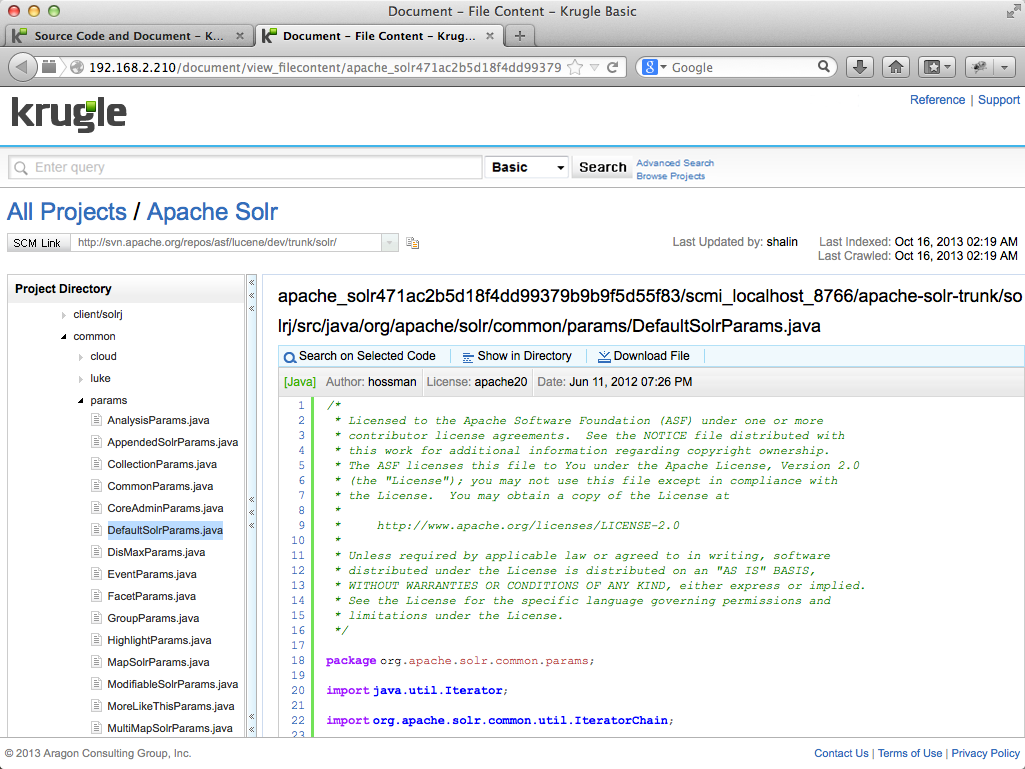Open DisMaxParams.java in the tree
The height and width of the screenshot is (769, 1025).
pyautogui.click(x=156, y=552)
